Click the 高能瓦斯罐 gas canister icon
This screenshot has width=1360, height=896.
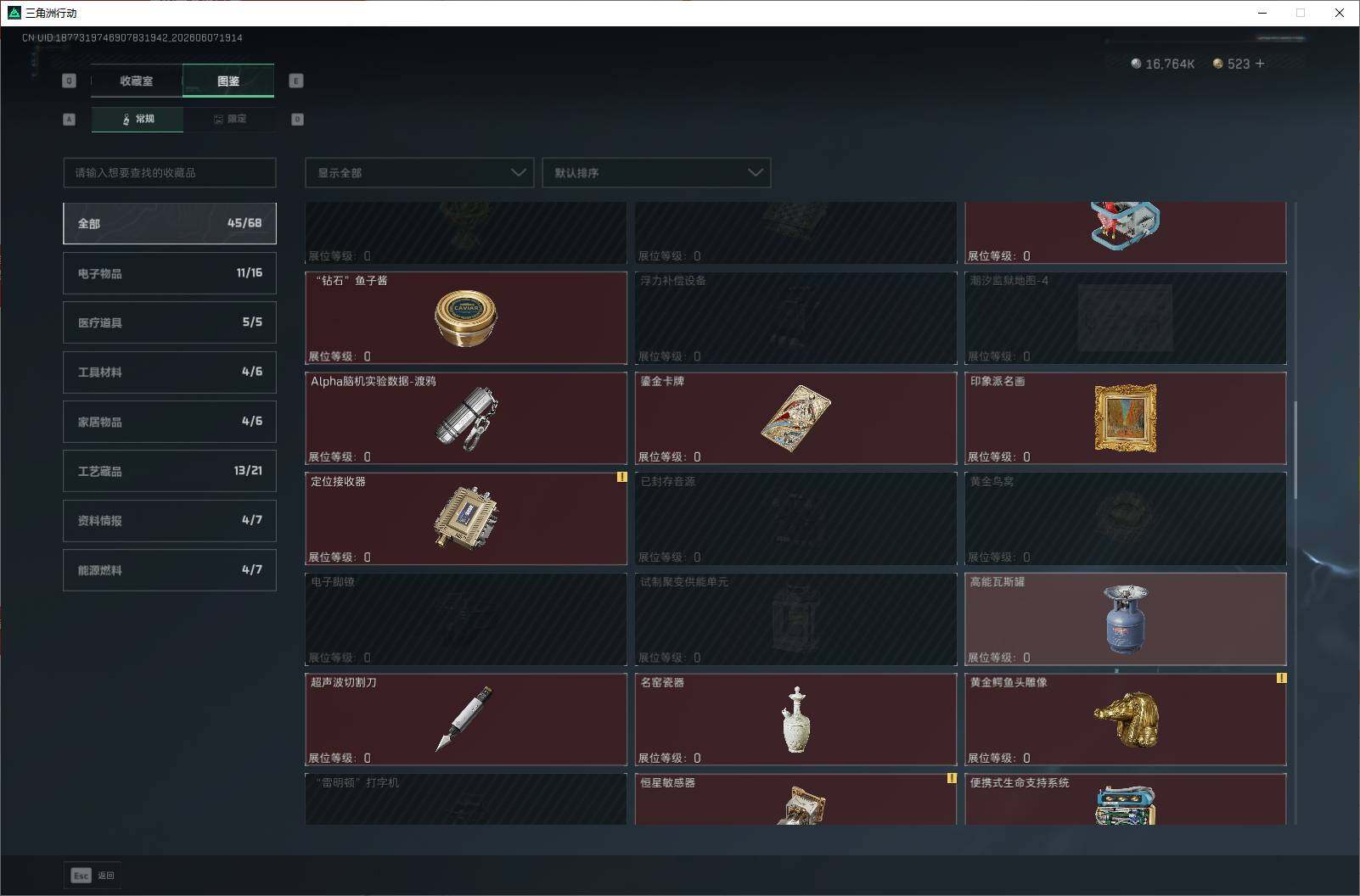pyautogui.click(x=1126, y=619)
